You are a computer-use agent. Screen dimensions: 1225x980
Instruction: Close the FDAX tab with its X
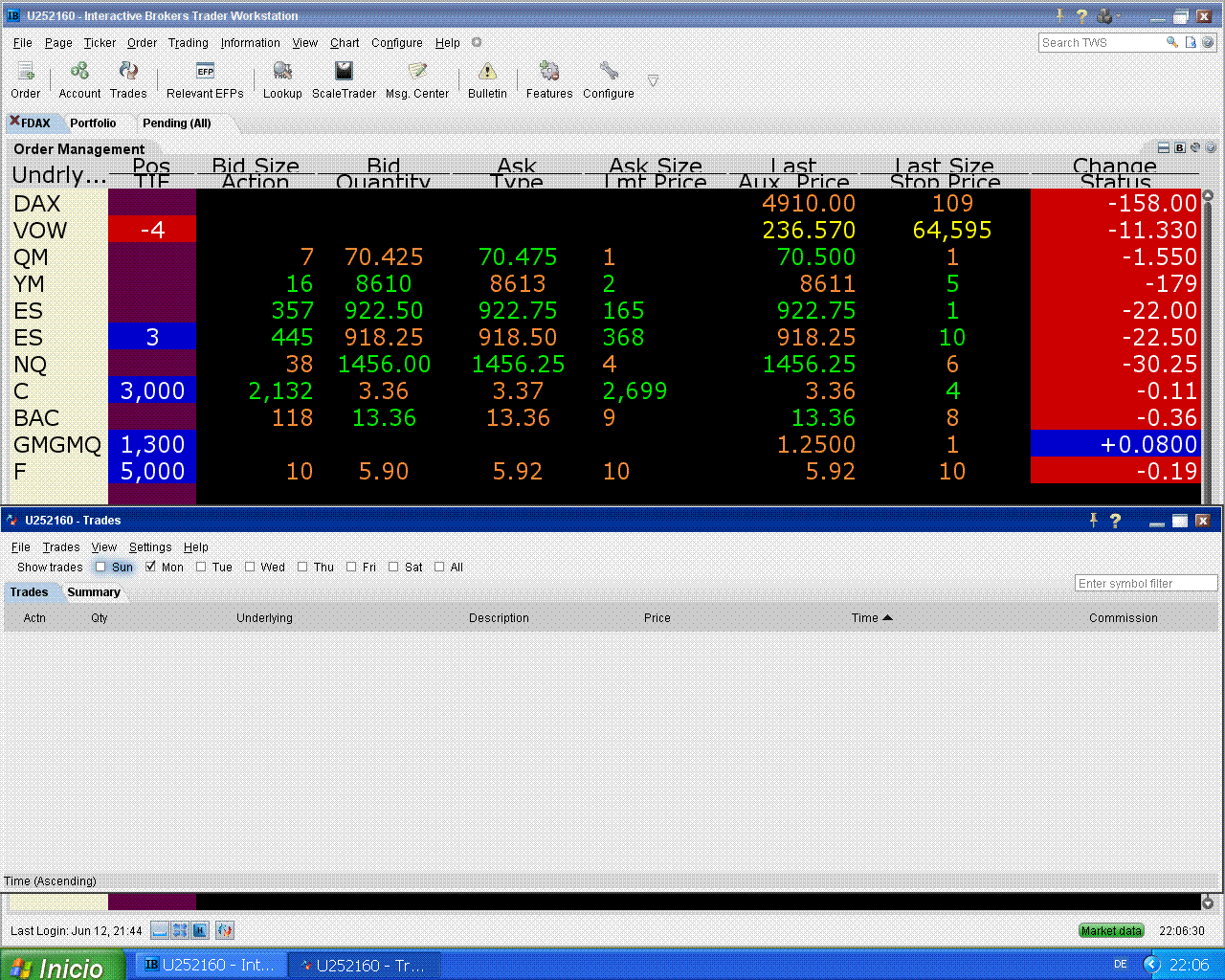click(14, 121)
